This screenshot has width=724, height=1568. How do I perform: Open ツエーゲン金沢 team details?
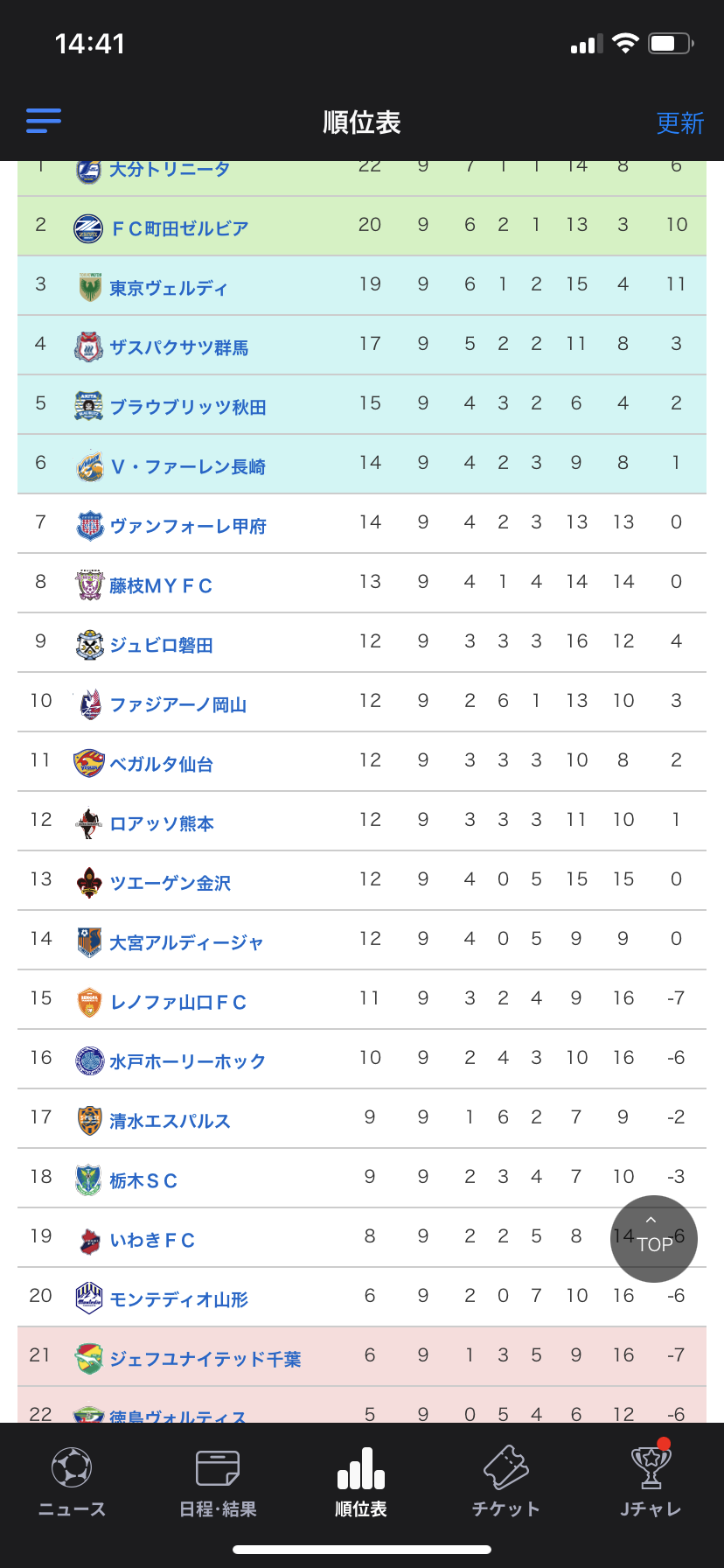tap(171, 884)
